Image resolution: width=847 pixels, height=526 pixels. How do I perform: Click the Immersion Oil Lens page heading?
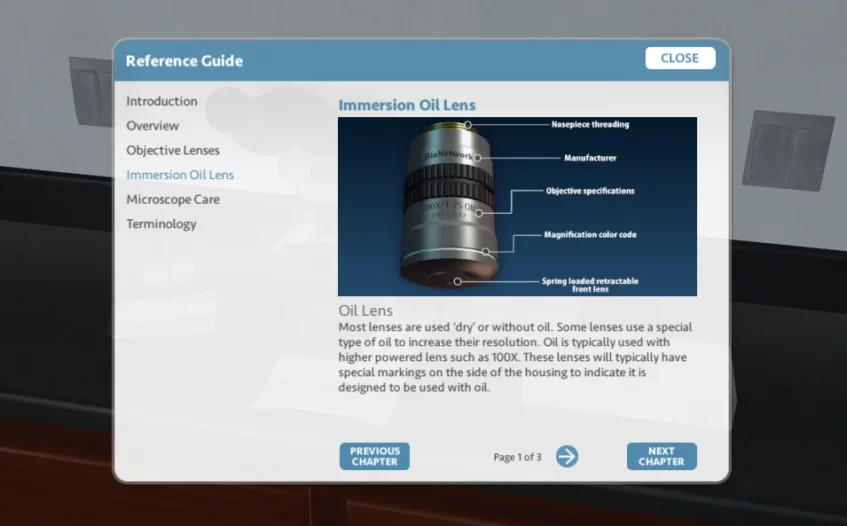tap(406, 105)
